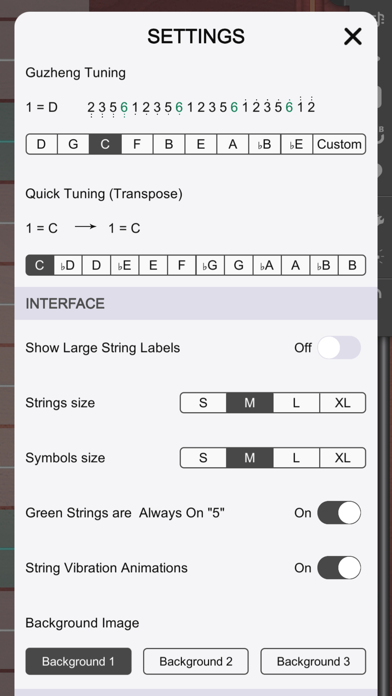The width and height of the screenshot is (392, 696).
Task: Pick ♭B in Guzheng Tuning row
Action: point(265,144)
